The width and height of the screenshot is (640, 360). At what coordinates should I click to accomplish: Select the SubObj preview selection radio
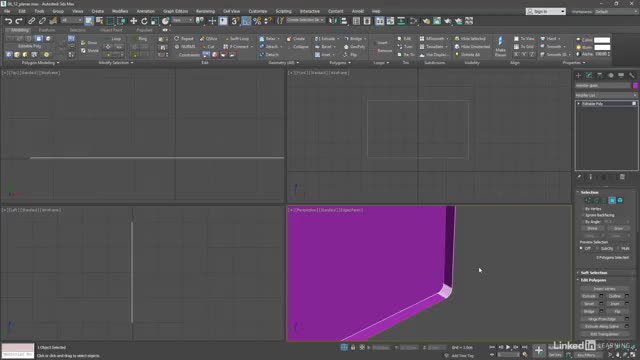(x=598, y=248)
